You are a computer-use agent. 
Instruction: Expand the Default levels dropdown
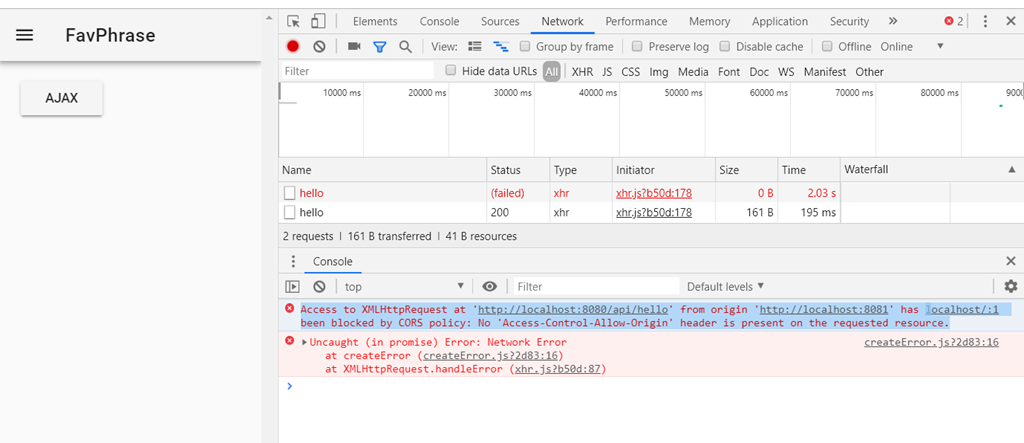[x=725, y=286]
